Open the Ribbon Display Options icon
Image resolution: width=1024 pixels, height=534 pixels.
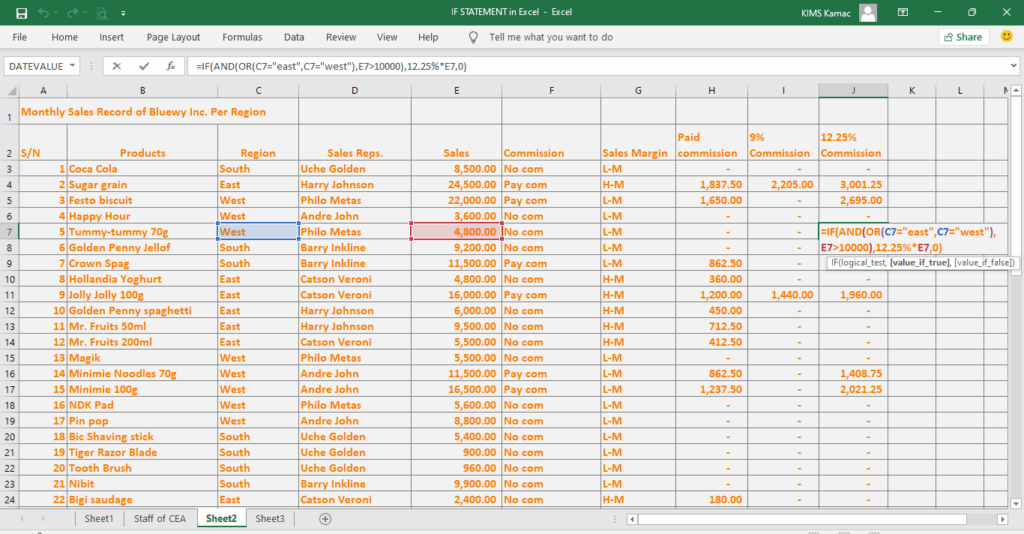904,12
